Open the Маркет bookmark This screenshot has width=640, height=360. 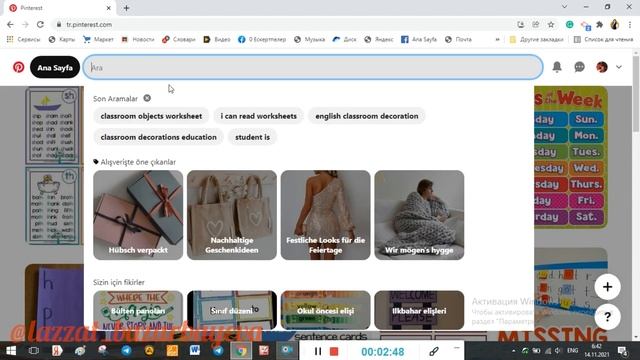[x=98, y=39]
